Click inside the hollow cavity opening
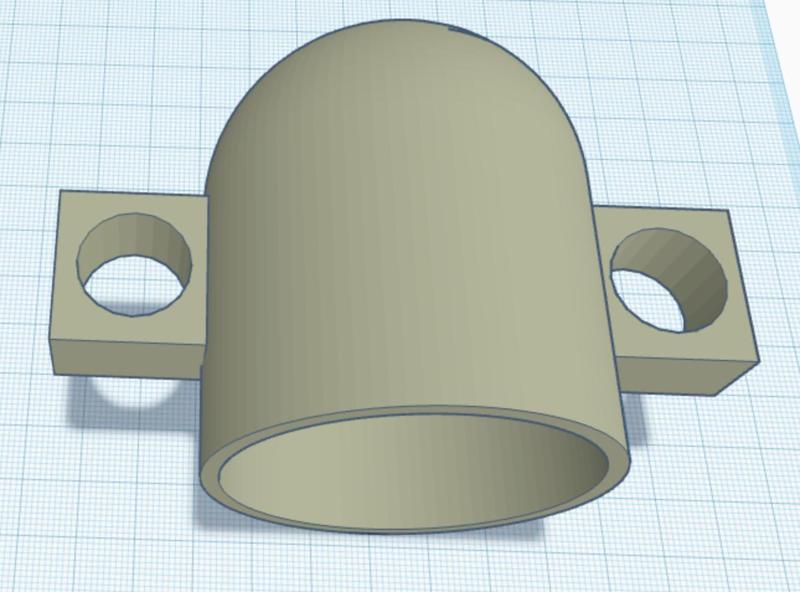Screen dimensions: 800x592 tap(400, 475)
